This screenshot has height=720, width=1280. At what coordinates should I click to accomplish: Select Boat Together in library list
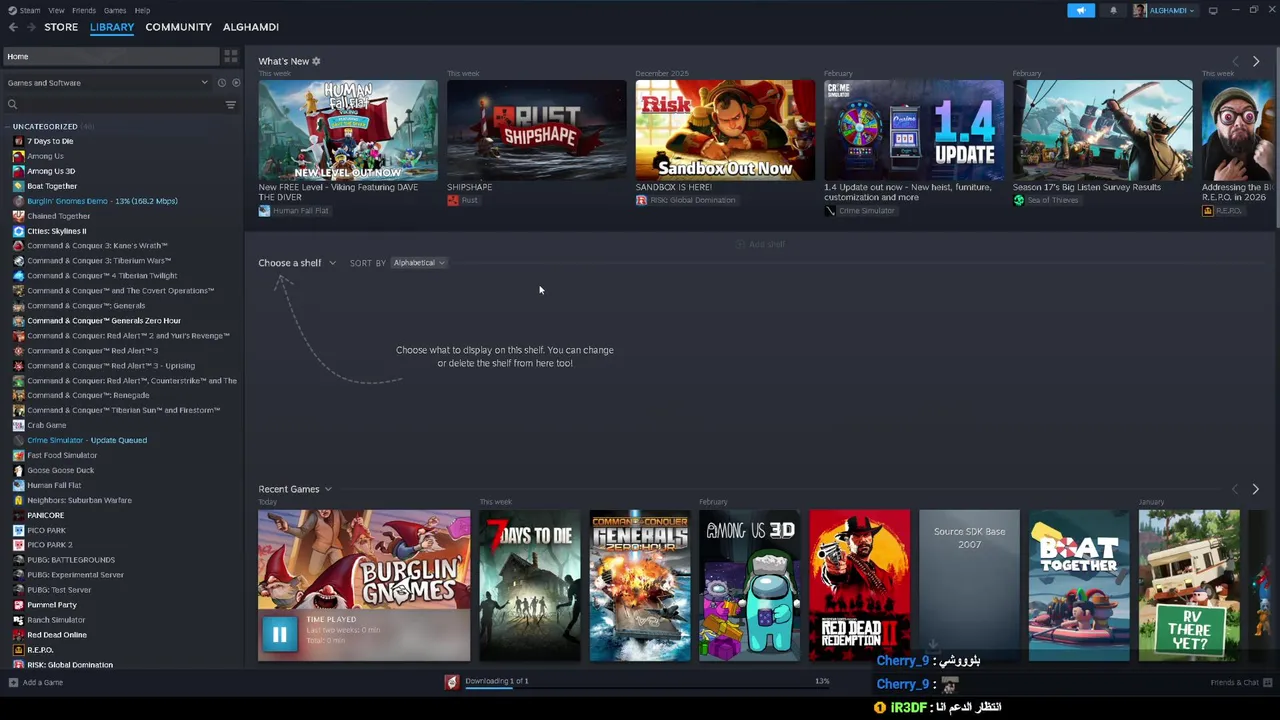click(x=52, y=186)
